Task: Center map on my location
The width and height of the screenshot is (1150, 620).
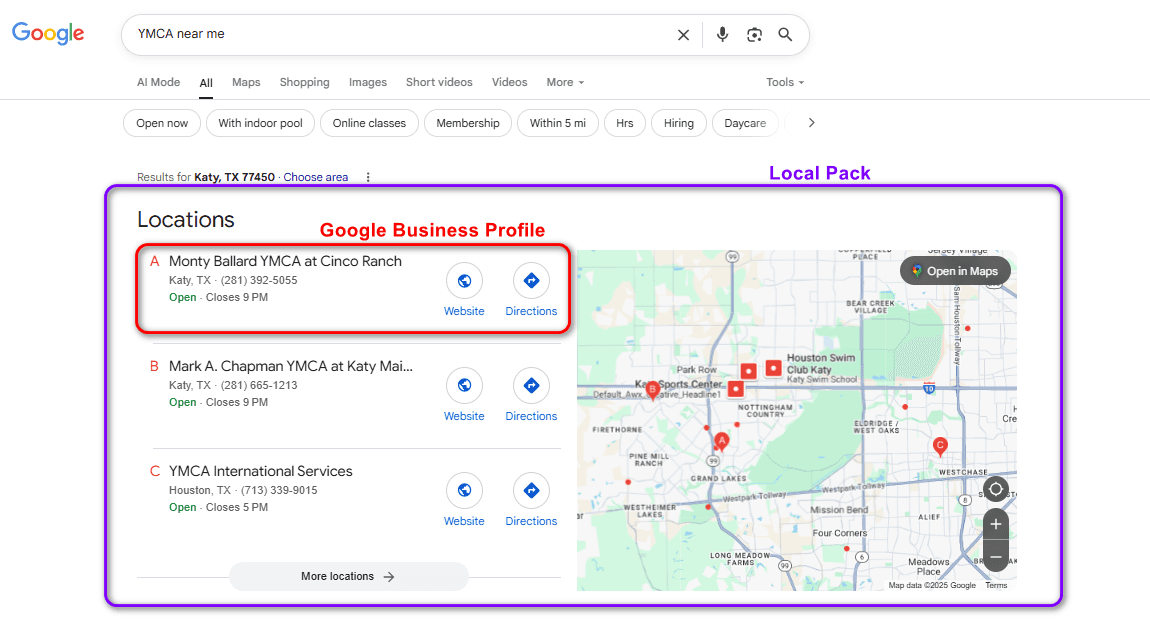Action: point(995,490)
